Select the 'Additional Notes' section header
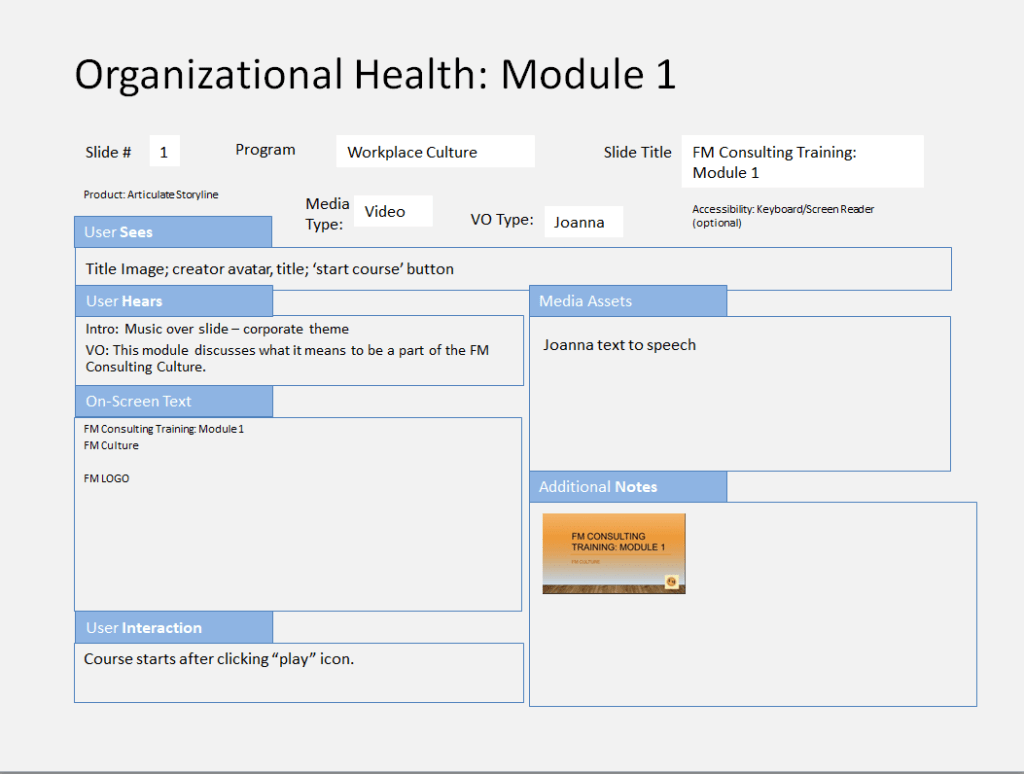This screenshot has height=774, width=1024. point(627,486)
